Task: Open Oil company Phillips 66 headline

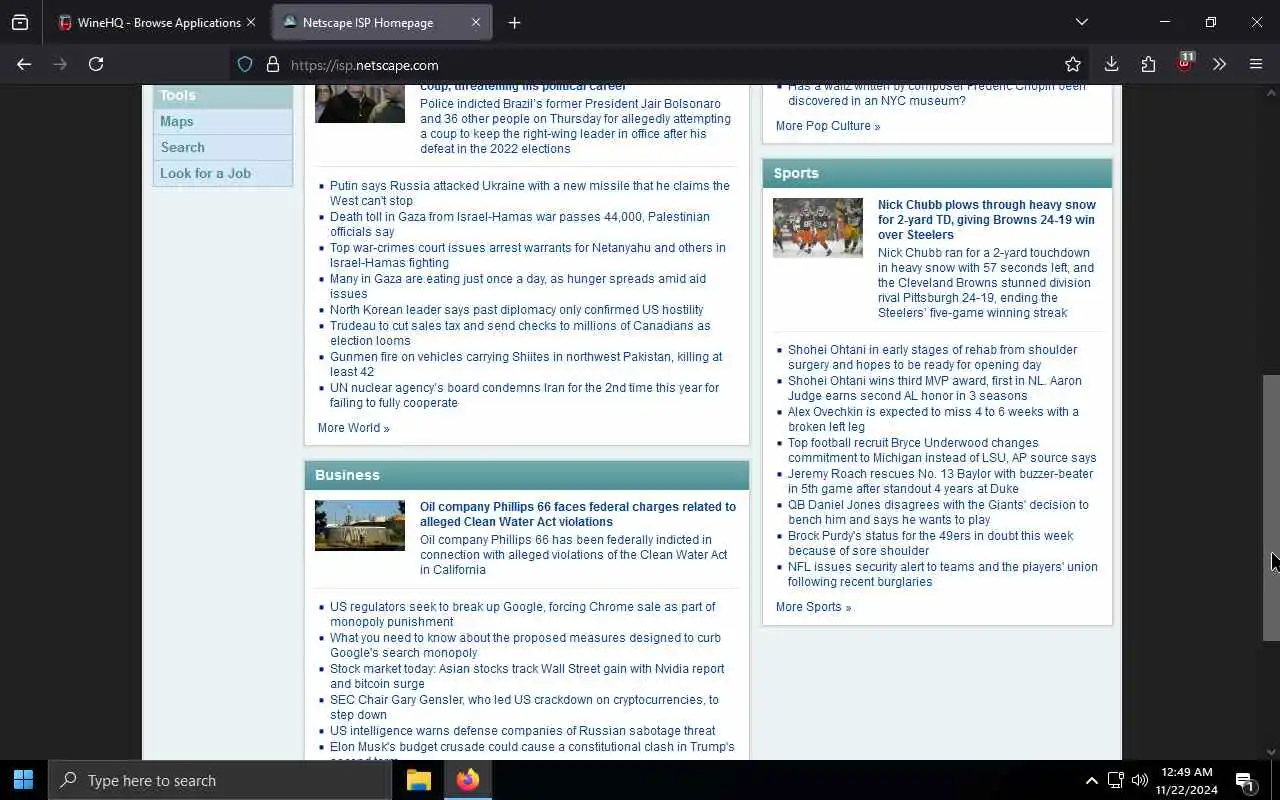Action: coord(578,514)
